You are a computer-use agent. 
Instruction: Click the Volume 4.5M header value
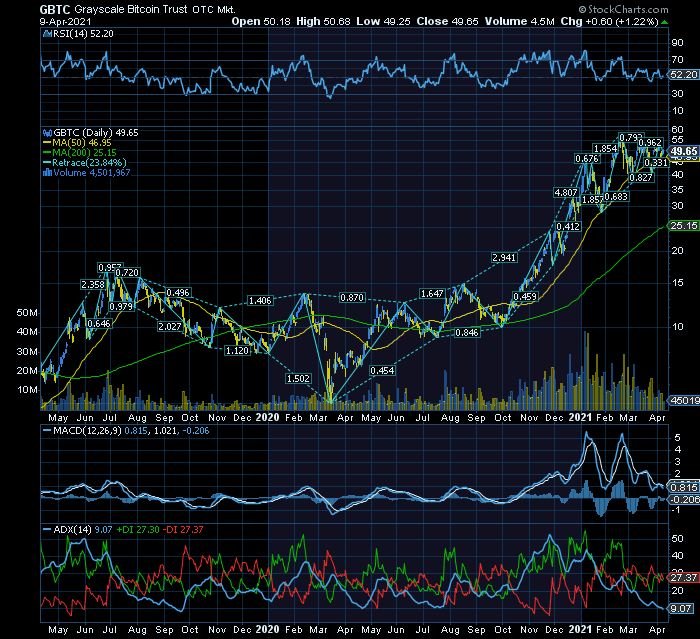(520, 21)
